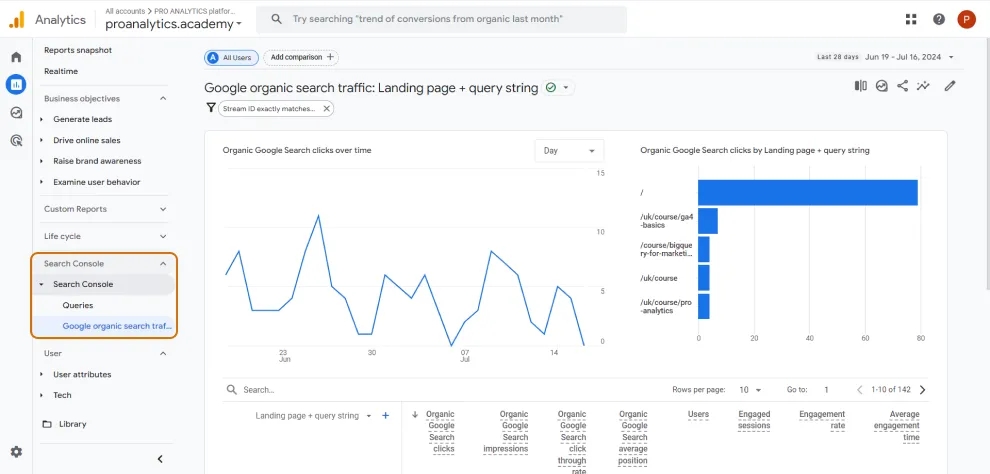Select the Search Console subtopic item
990x474 pixels.
(83, 284)
